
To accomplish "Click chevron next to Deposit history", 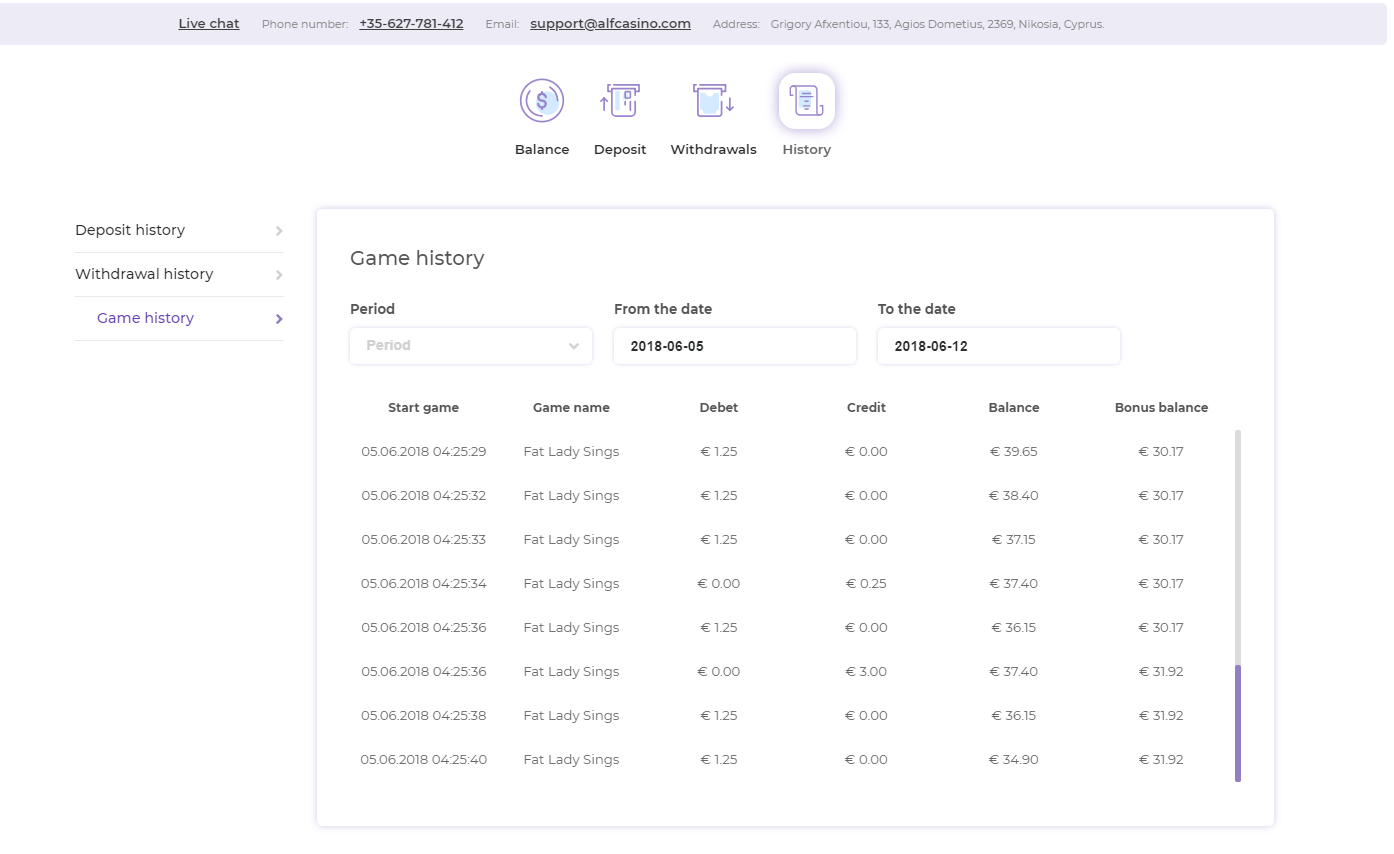I will (x=279, y=231).
